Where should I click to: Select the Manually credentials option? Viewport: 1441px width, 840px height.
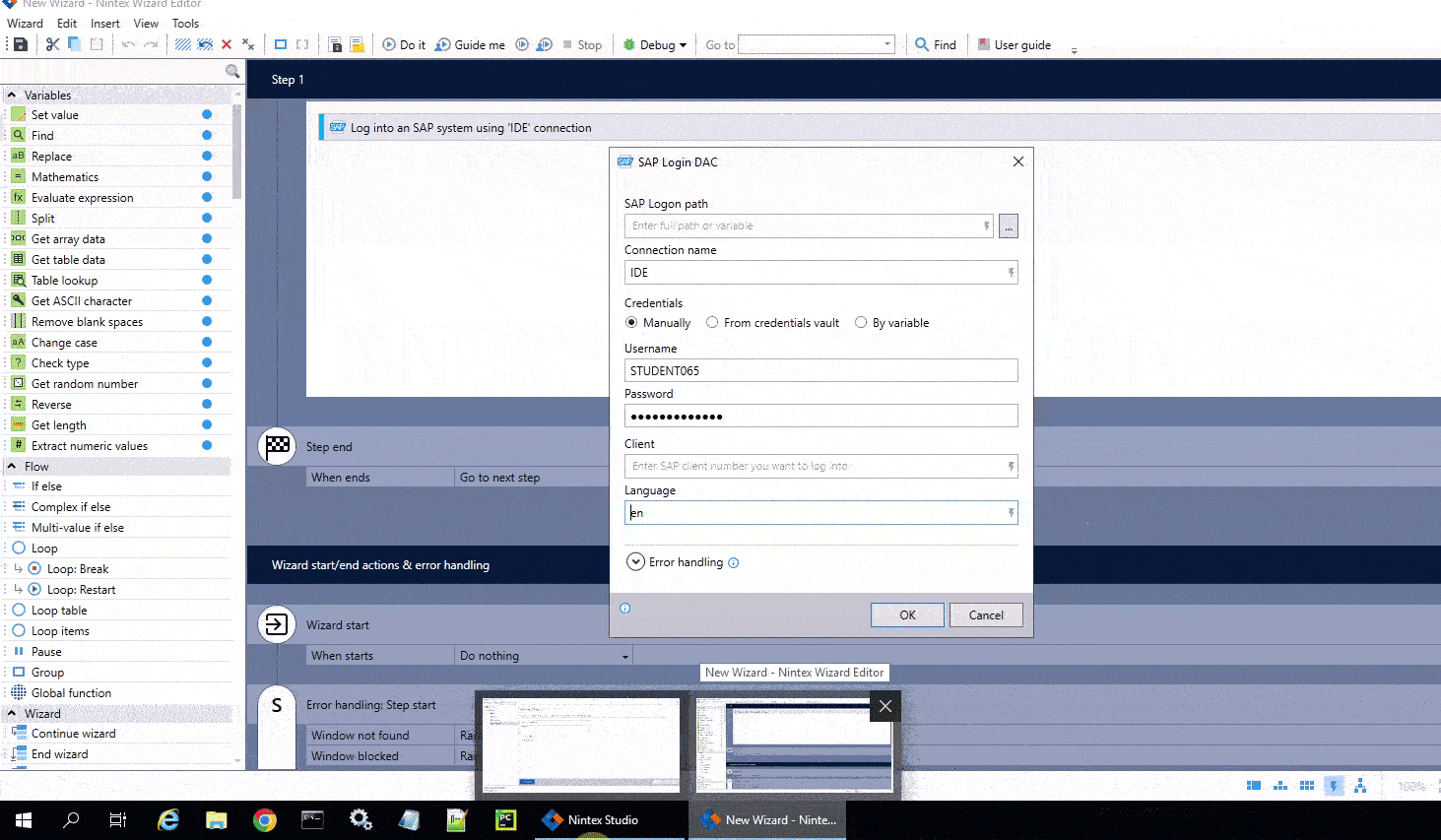[x=631, y=323]
